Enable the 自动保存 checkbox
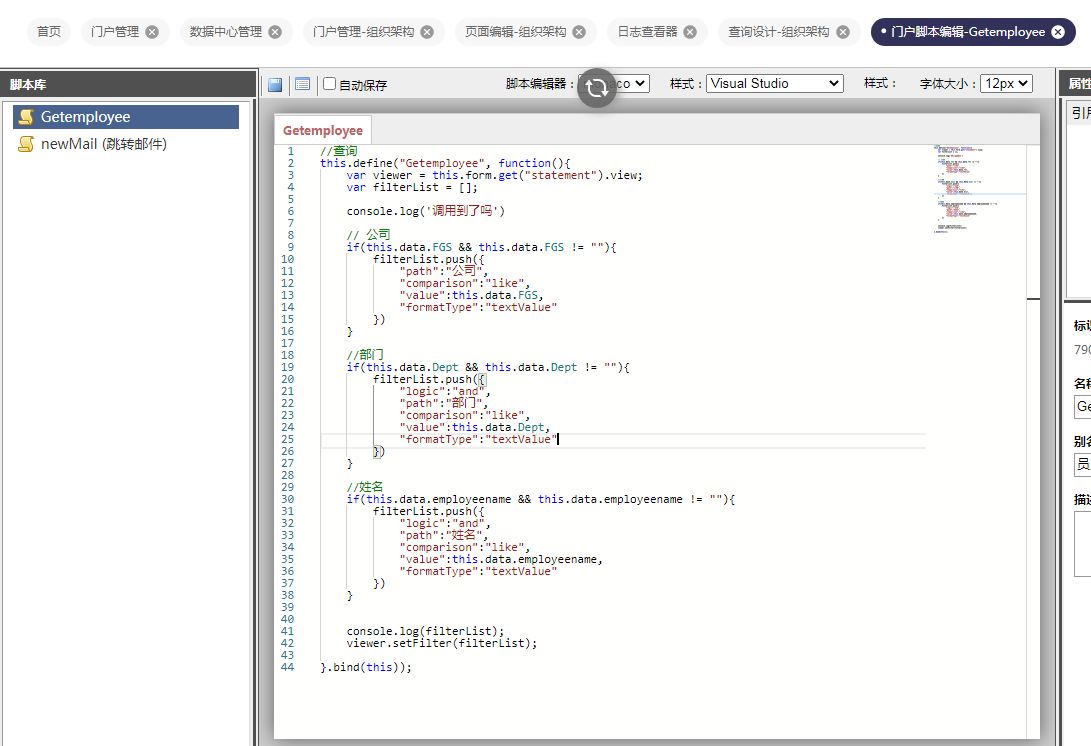Screen dimensions: 1091x746 330,85
